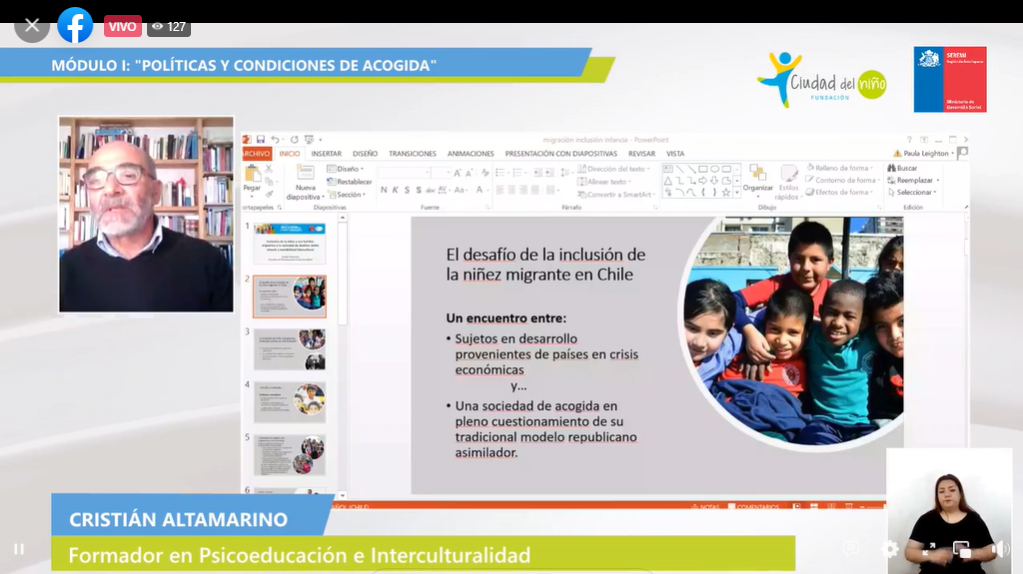The image size is (1023, 574).
Task: Open the INSERTAR ribbon tab
Action: [326, 154]
